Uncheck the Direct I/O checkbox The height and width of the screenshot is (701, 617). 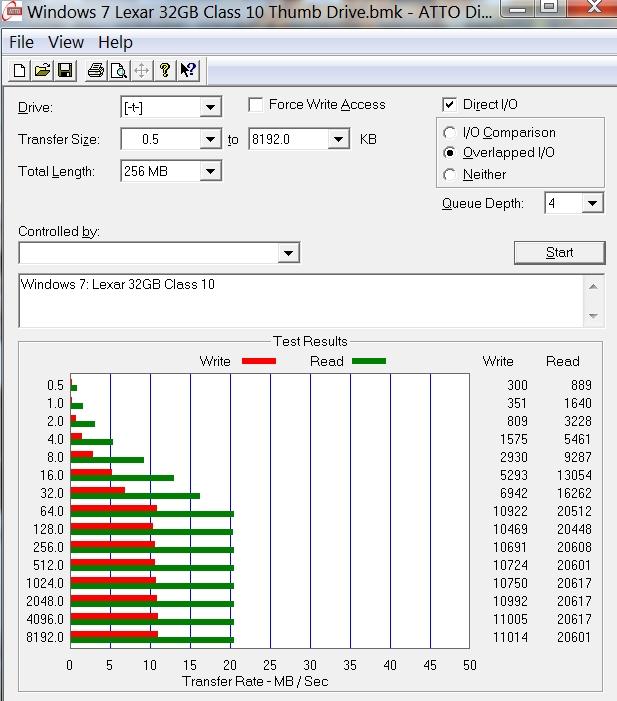click(449, 105)
